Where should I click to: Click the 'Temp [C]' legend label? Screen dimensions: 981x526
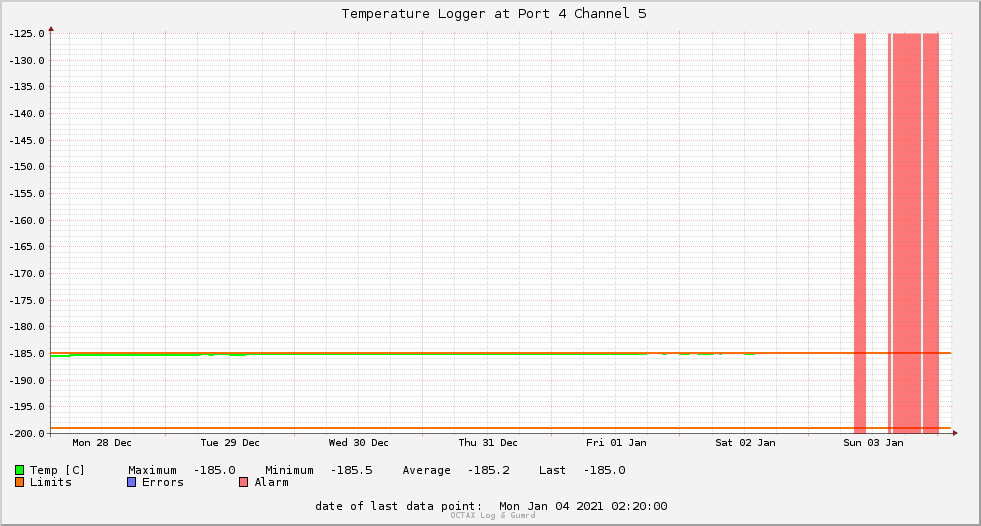click(57, 470)
